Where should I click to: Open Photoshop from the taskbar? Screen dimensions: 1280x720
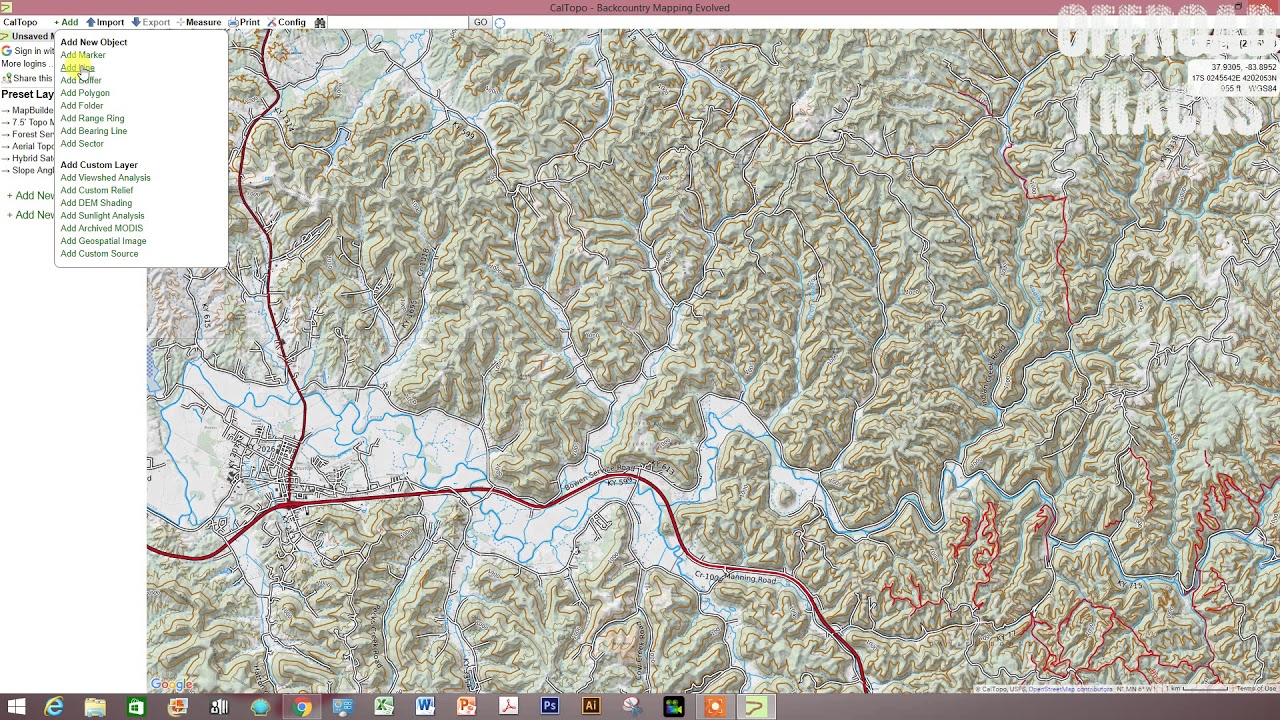(x=549, y=707)
